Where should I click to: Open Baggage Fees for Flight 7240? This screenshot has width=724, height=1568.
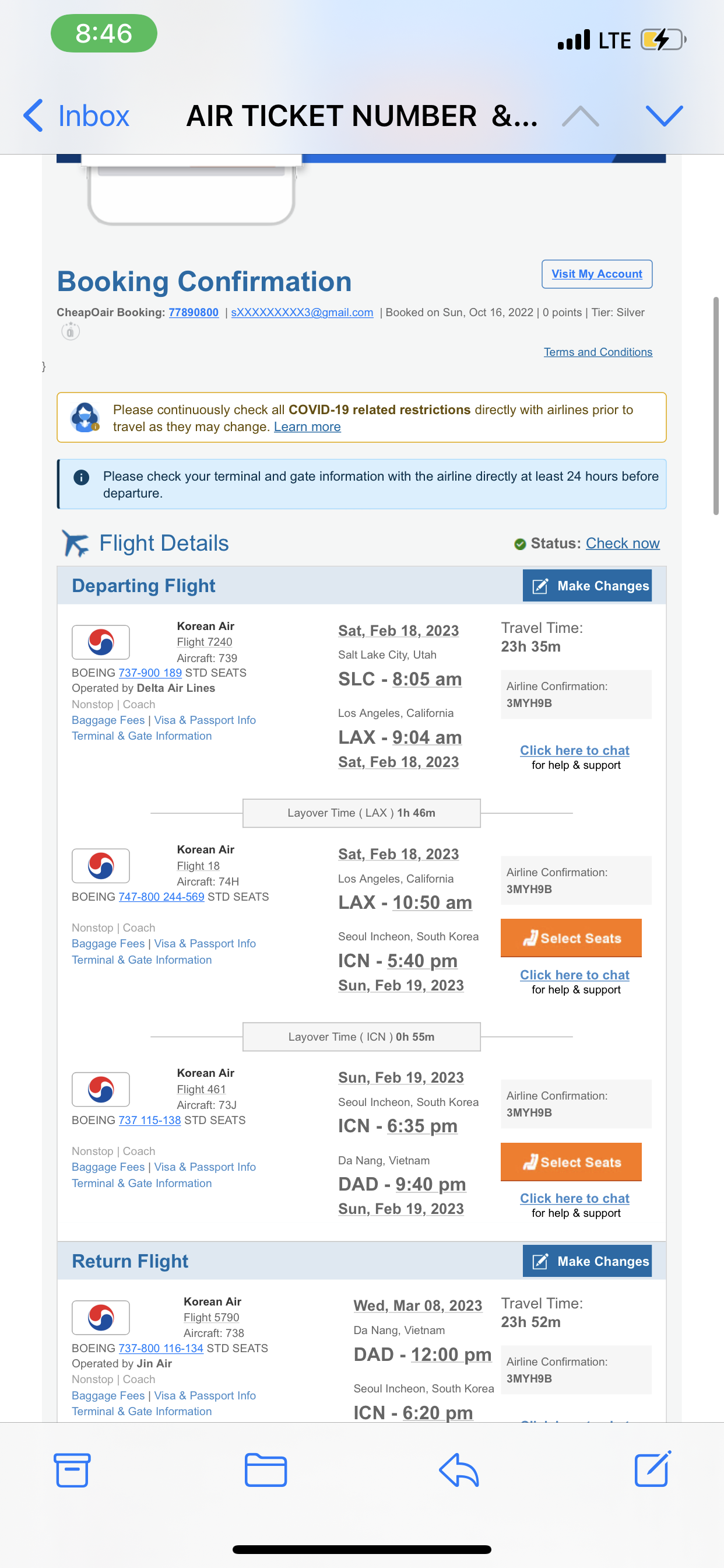(x=108, y=720)
